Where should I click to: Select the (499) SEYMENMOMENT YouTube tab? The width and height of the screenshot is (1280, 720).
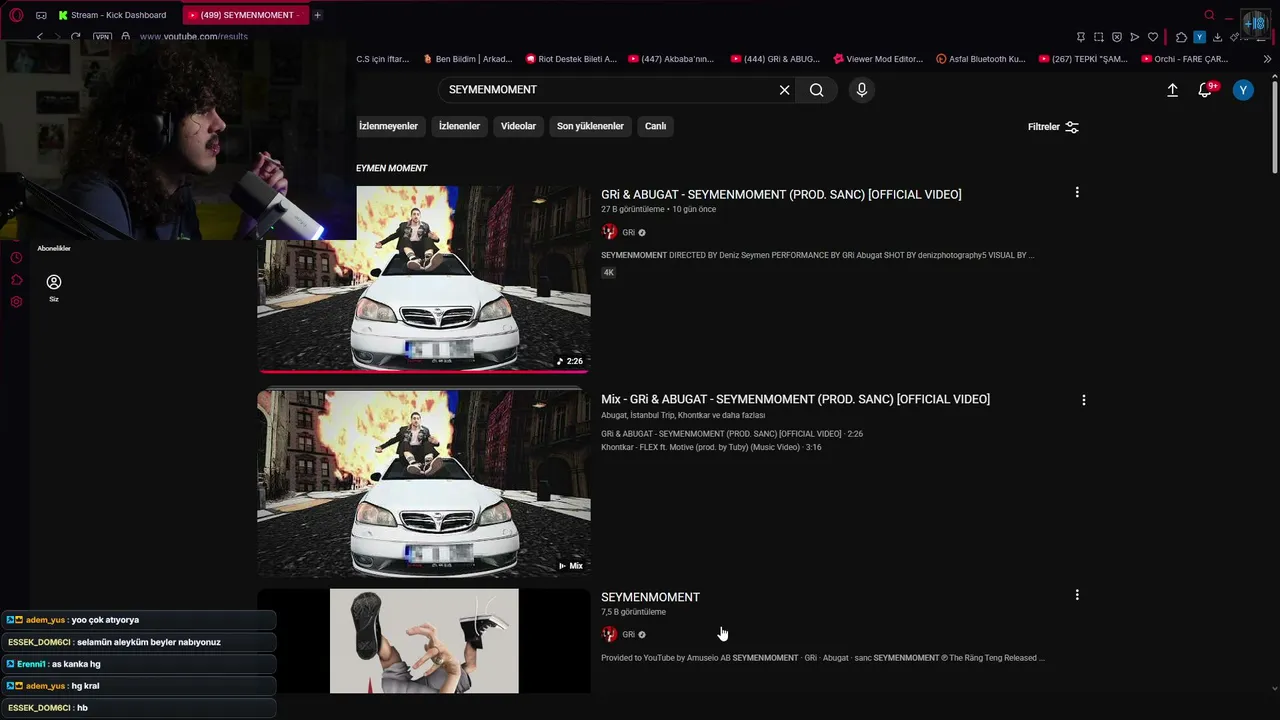[245, 15]
